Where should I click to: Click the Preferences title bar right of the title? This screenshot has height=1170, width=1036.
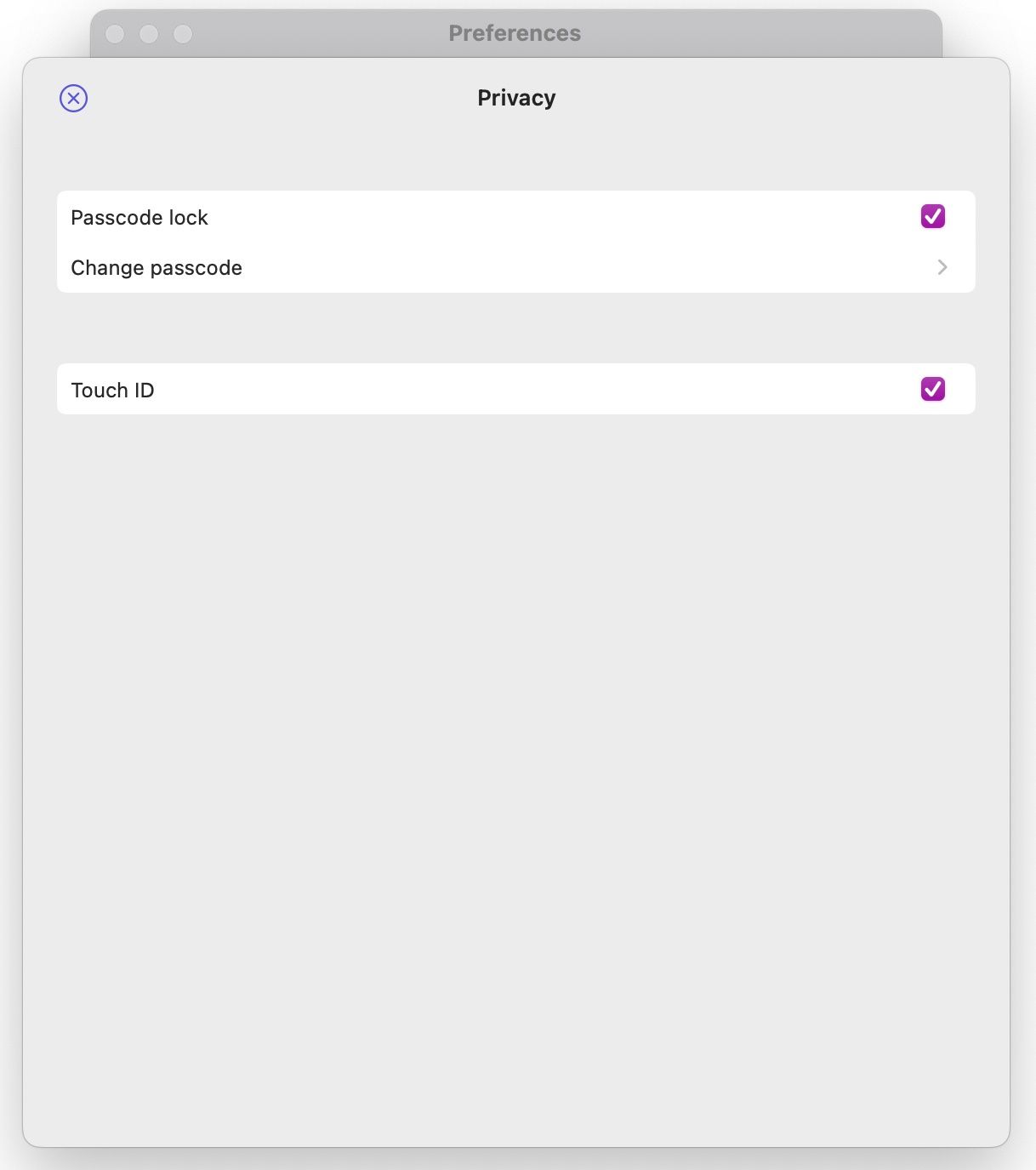click(x=766, y=33)
